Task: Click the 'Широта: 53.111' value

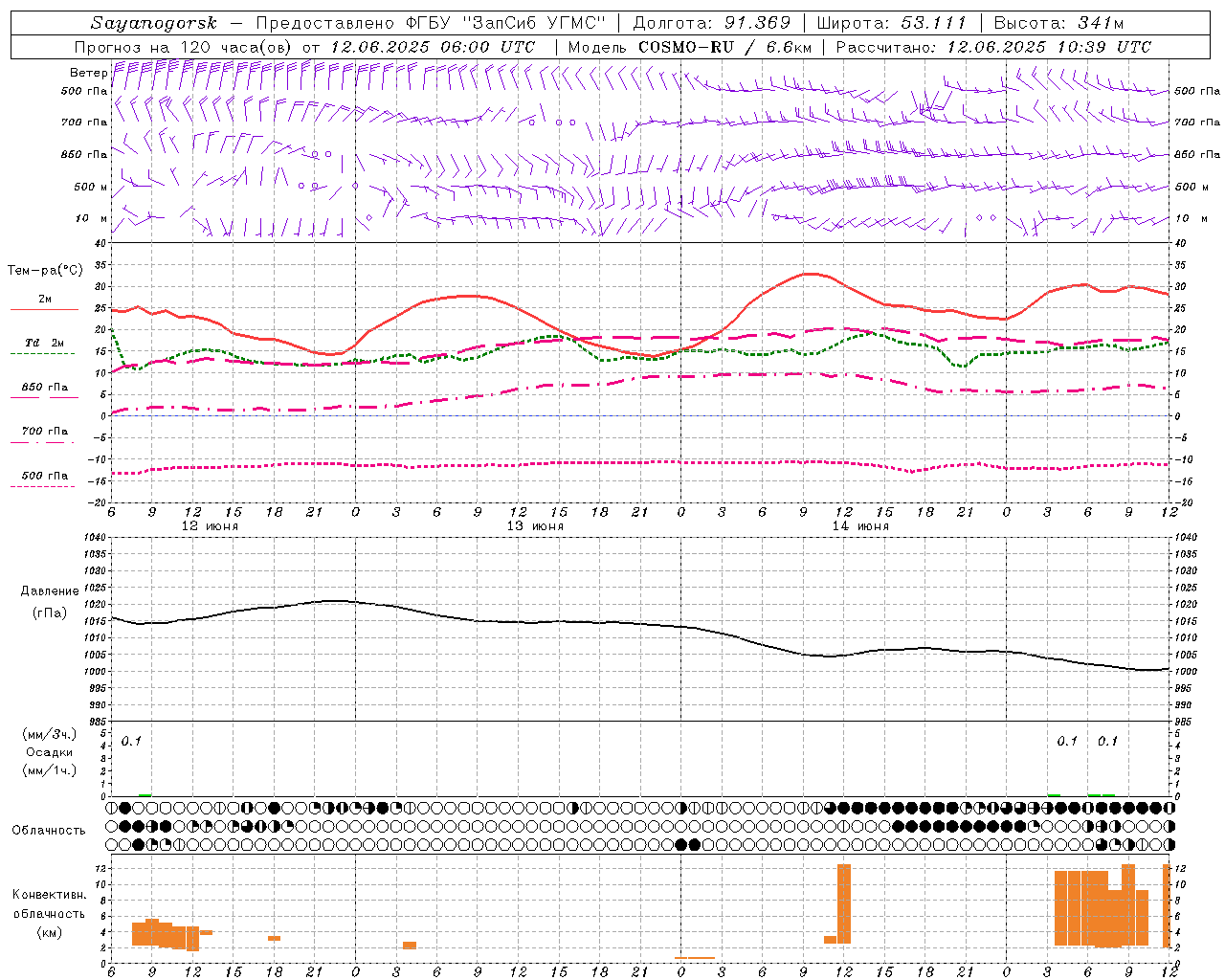Action: pos(892,23)
